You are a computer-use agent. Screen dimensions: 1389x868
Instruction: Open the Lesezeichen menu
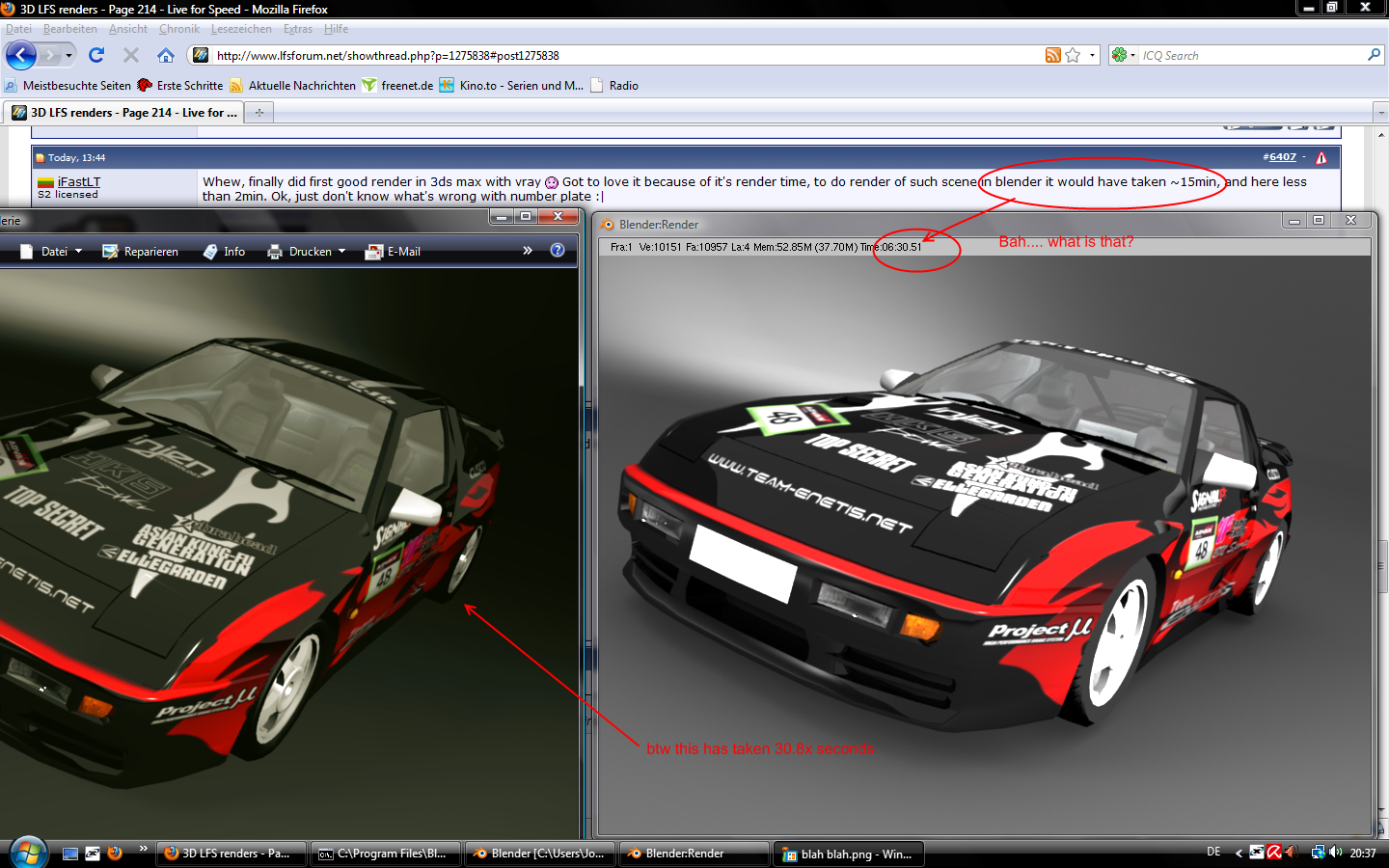pos(241,29)
